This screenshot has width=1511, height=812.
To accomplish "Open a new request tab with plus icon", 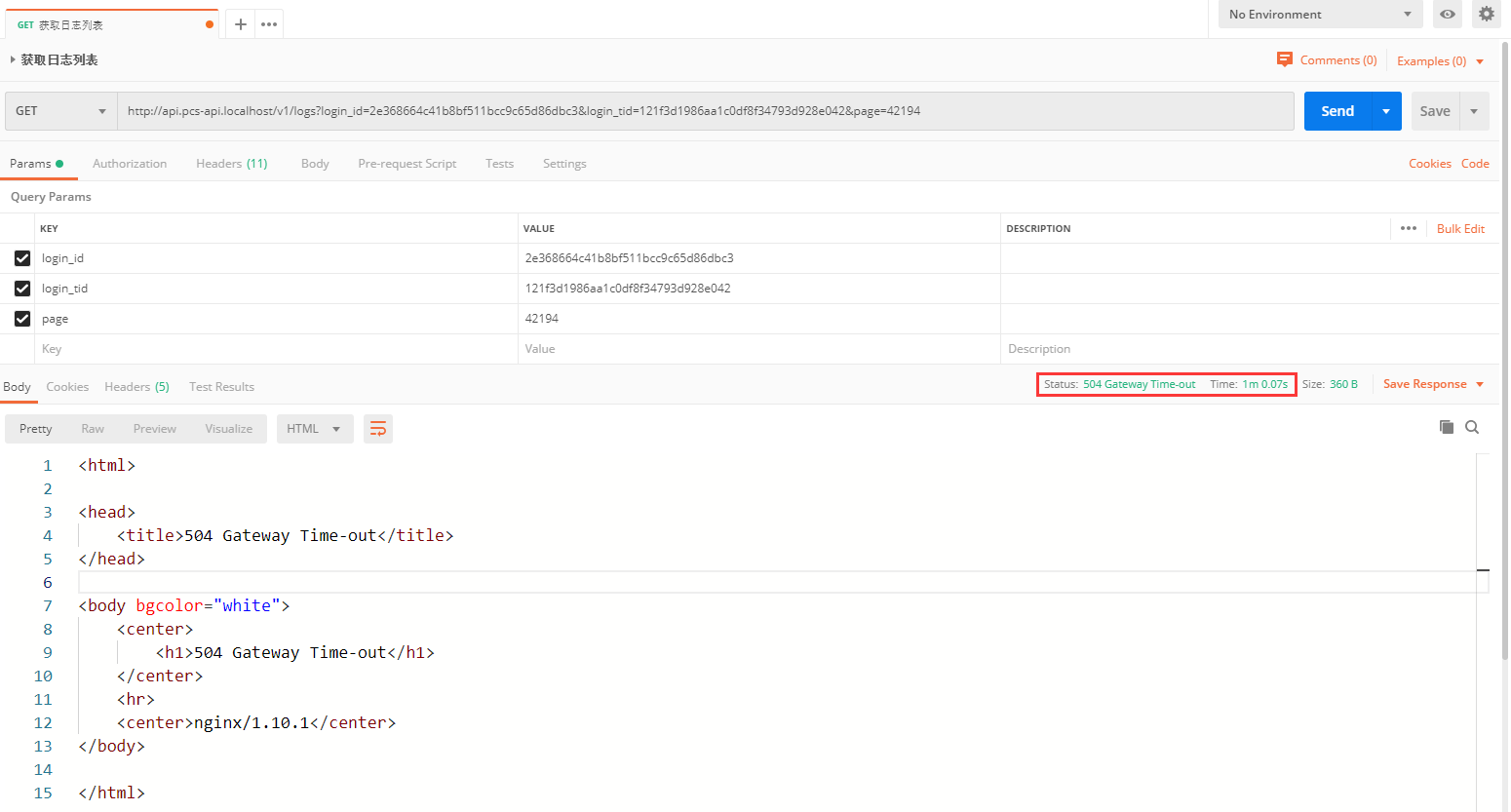I will [x=241, y=24].
